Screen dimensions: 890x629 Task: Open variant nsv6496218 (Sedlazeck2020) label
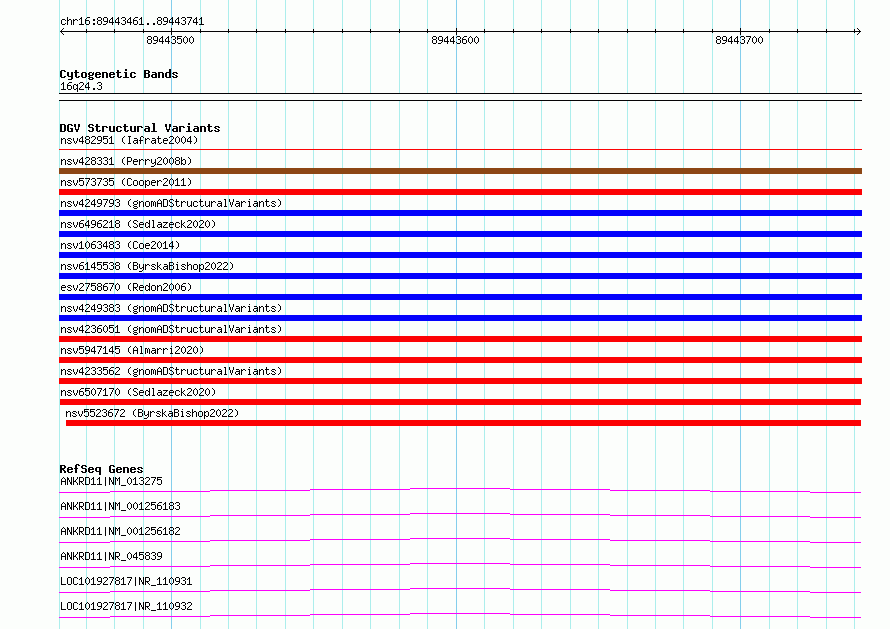(138, 224)
